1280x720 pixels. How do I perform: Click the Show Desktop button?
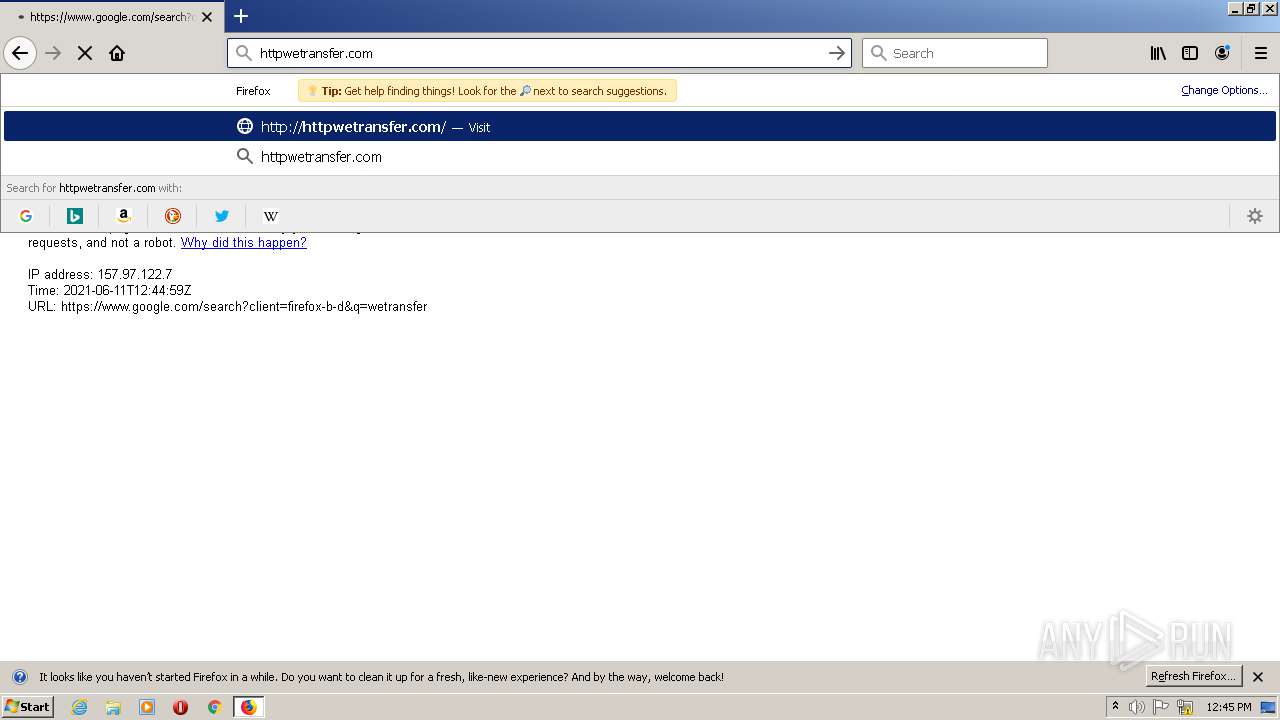[x=1268, y=707]
